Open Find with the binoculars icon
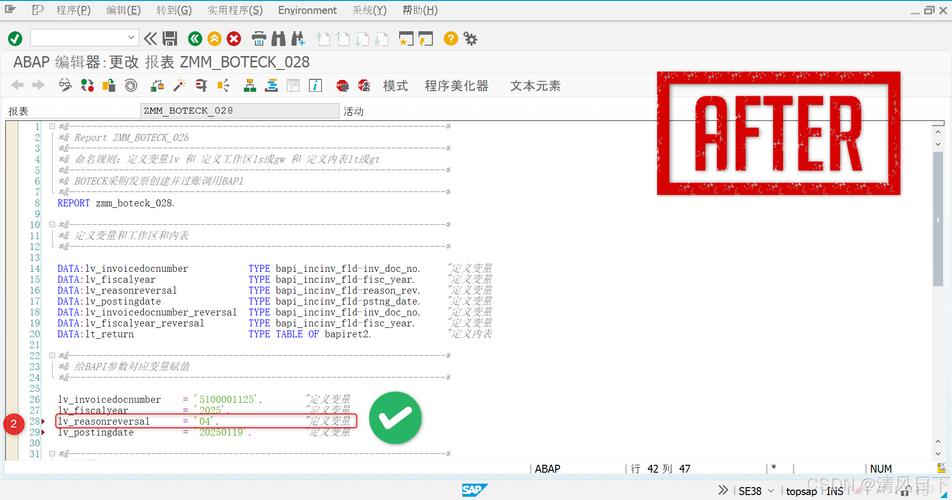The height and width of the screenshot is (500, 952). click(x=279, y=39)
